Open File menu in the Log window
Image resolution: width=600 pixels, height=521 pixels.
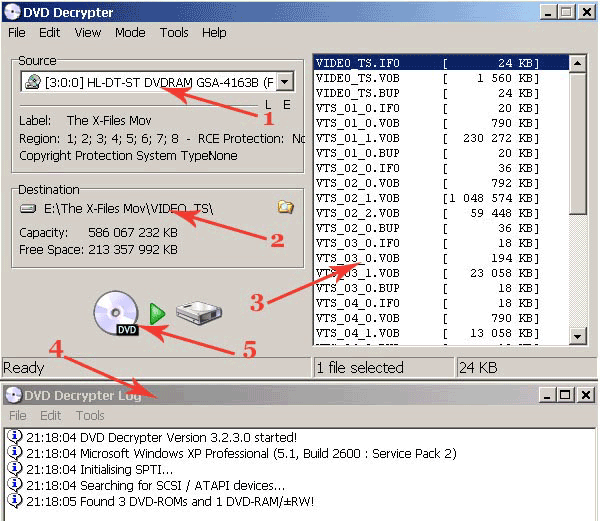click(18, 415)
